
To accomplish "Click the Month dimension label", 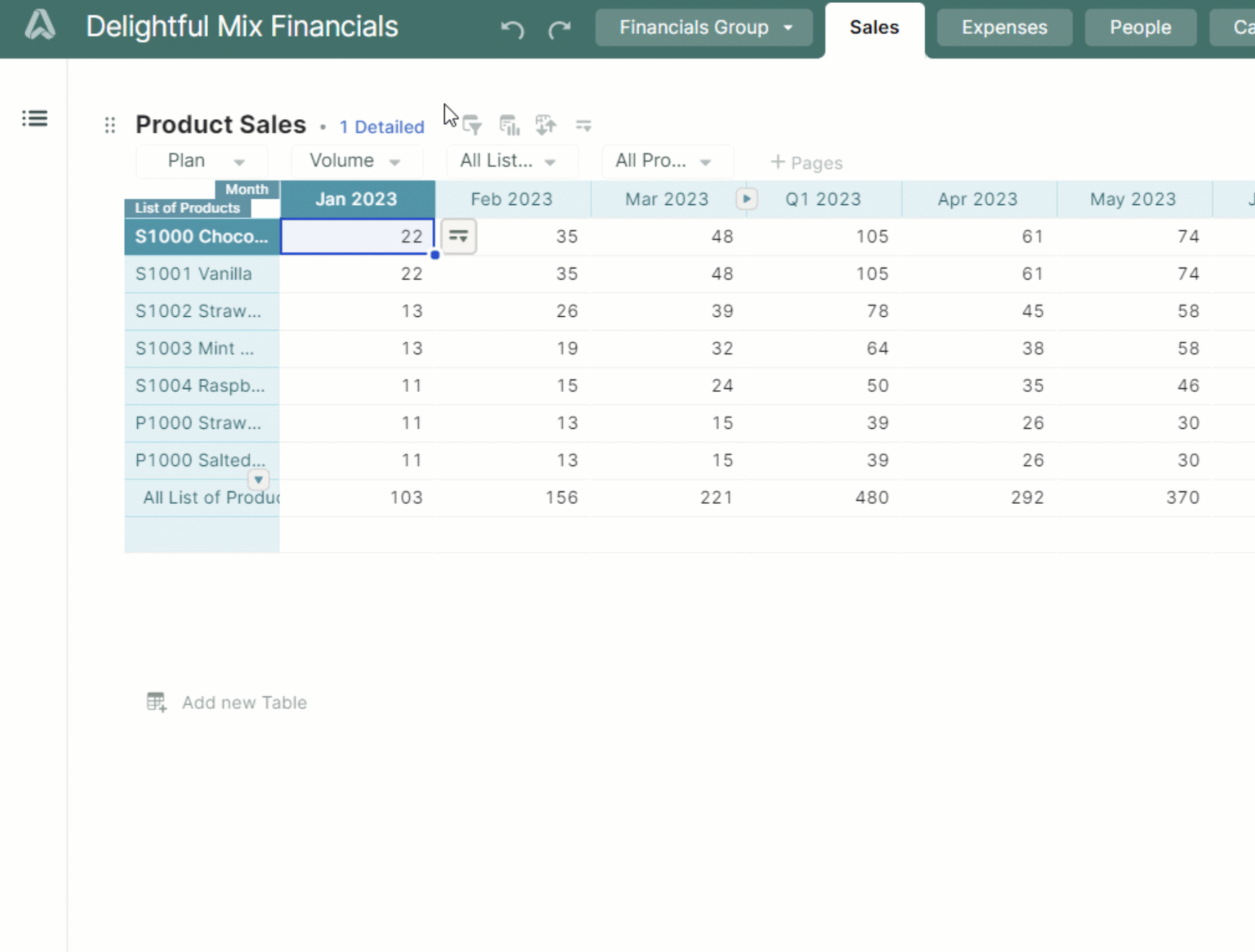I will pos(247,189).
